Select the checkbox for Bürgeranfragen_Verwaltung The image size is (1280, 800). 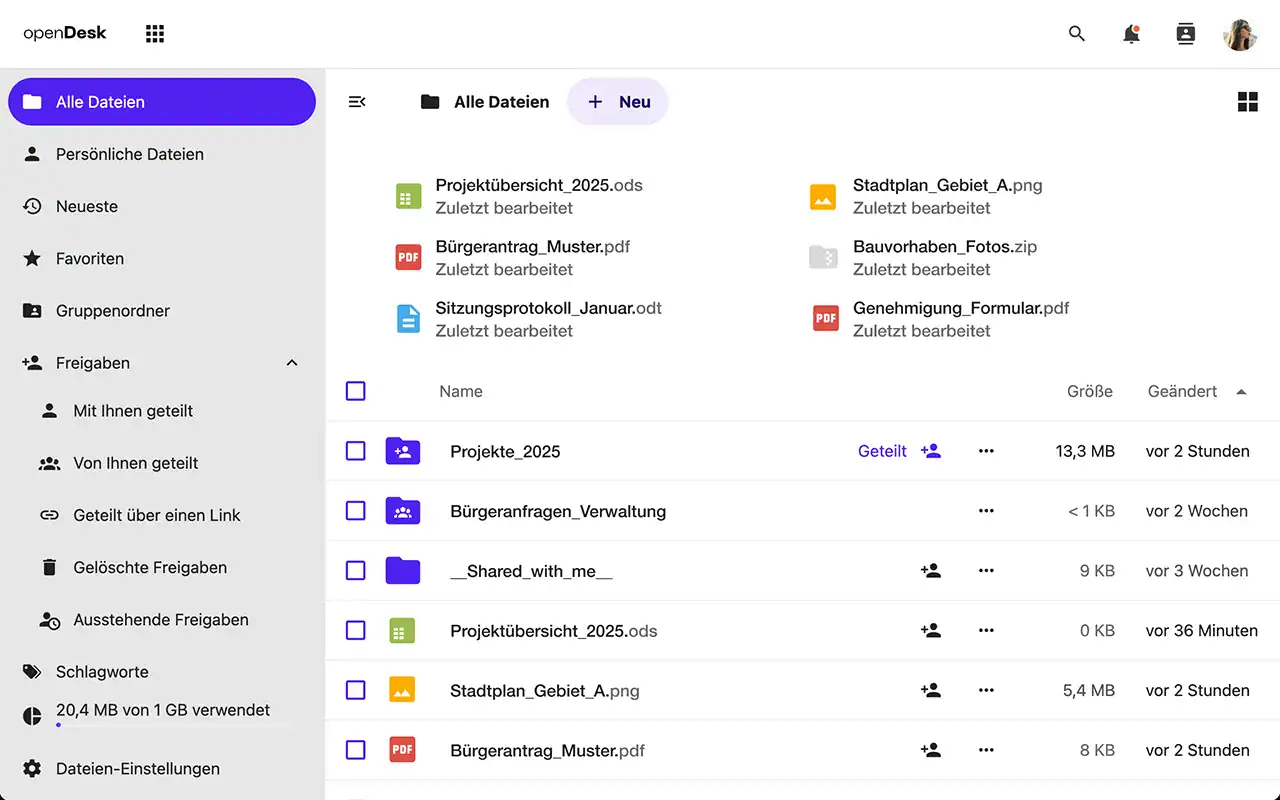[355, 511]
